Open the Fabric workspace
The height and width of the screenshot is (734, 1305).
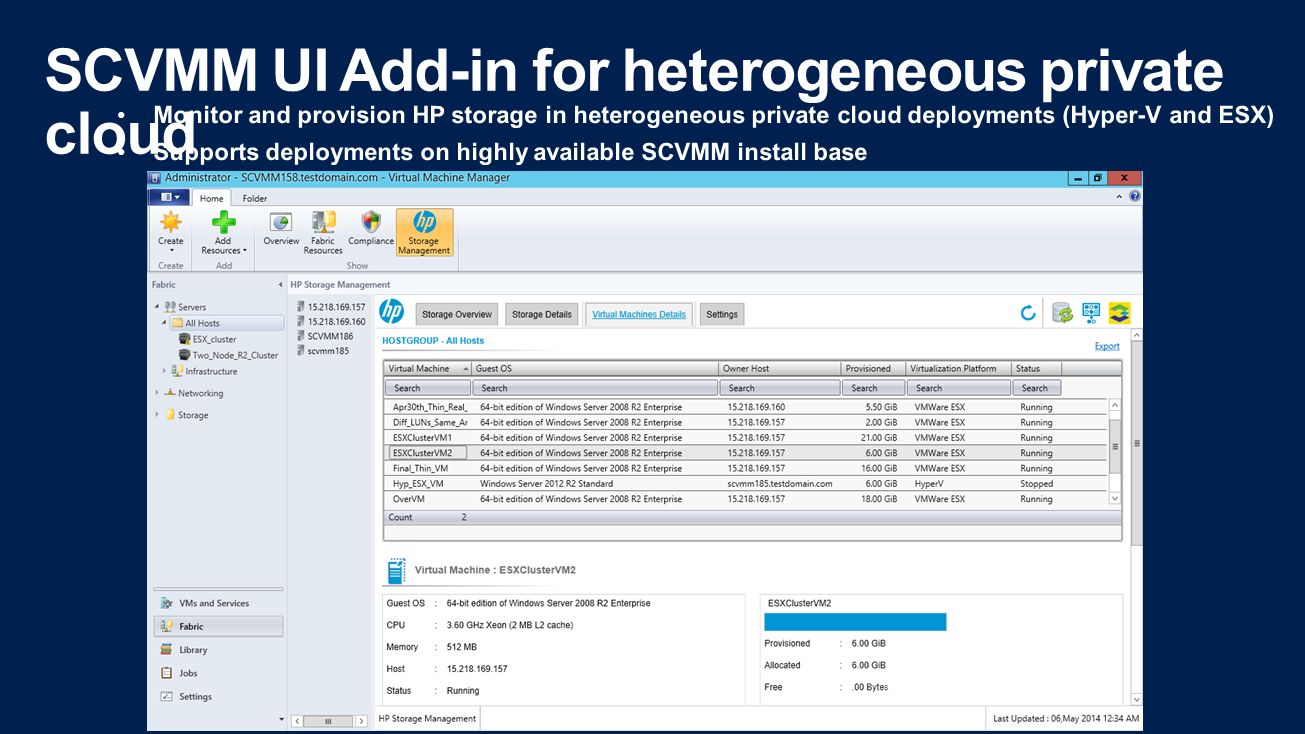tap(216, 626)
